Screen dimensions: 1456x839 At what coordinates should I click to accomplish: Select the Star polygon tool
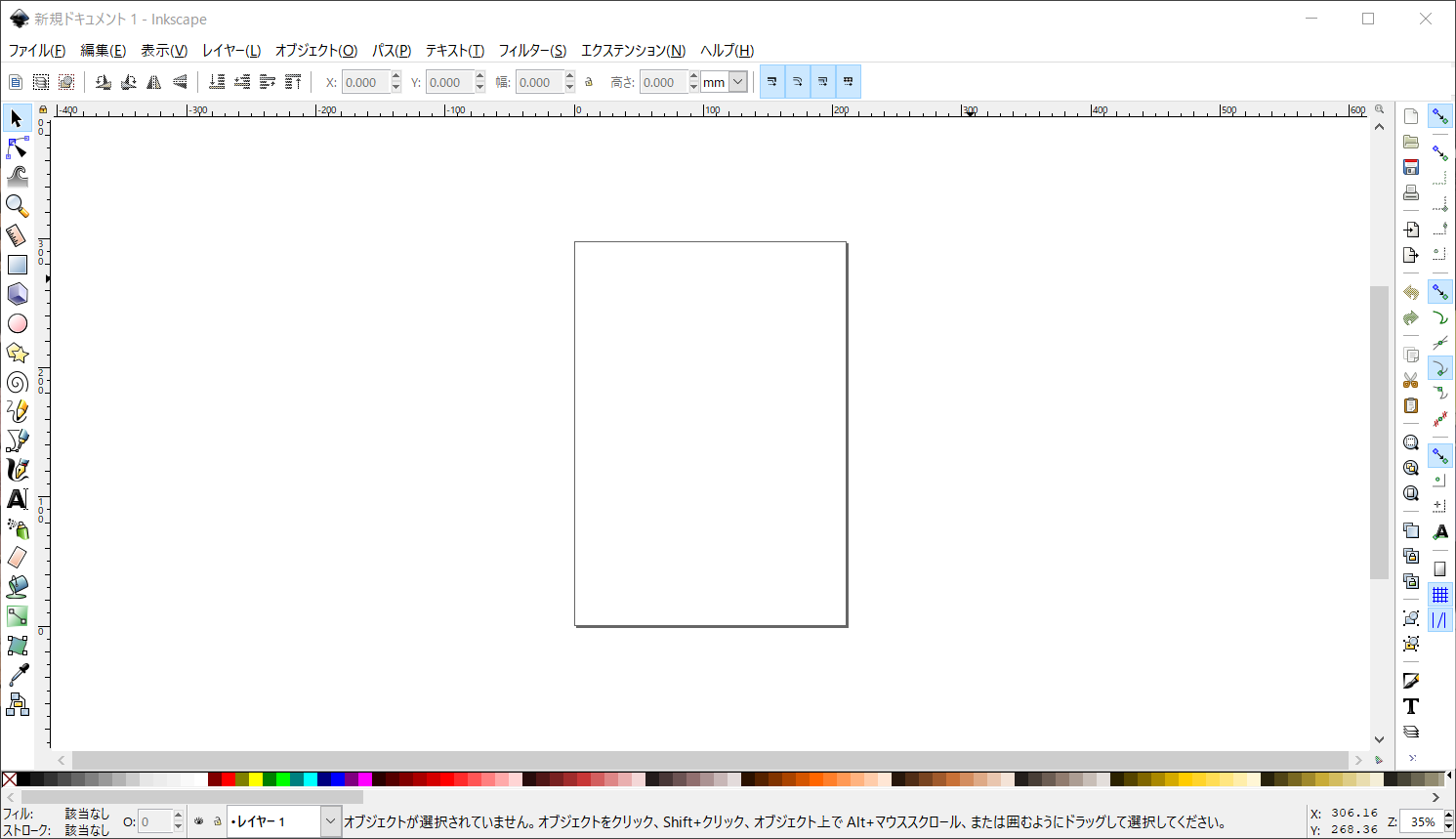click(x=17, y=353)
